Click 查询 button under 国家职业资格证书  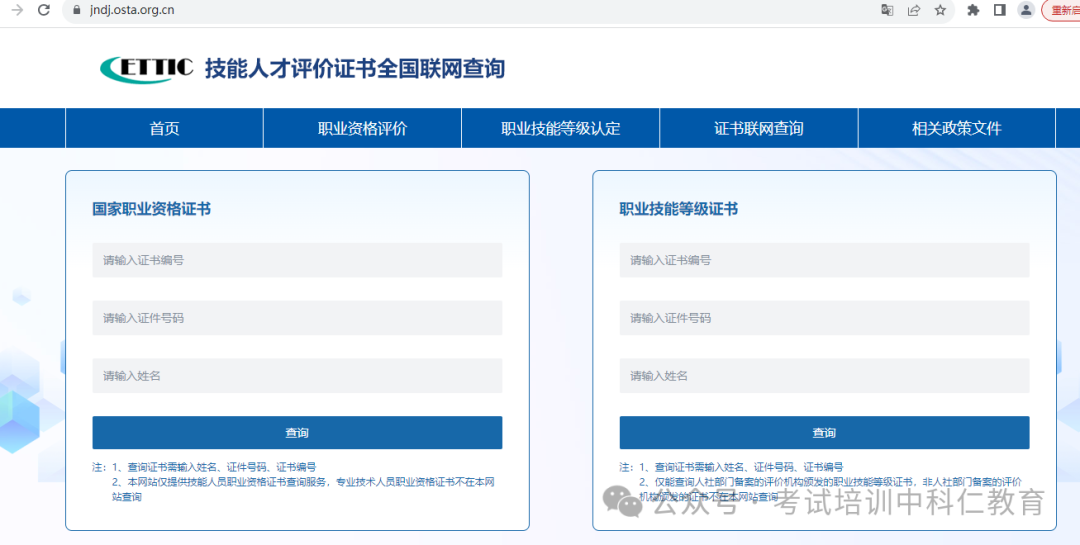pyautogui.click(x=297, y=433)
